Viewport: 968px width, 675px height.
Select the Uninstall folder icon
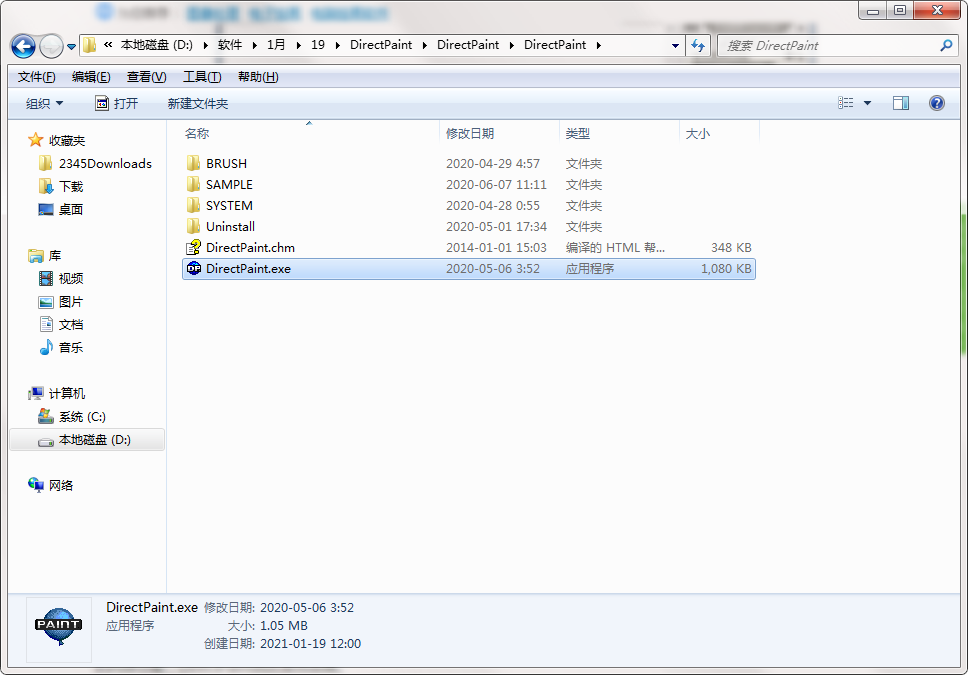(x=194, y=226)
